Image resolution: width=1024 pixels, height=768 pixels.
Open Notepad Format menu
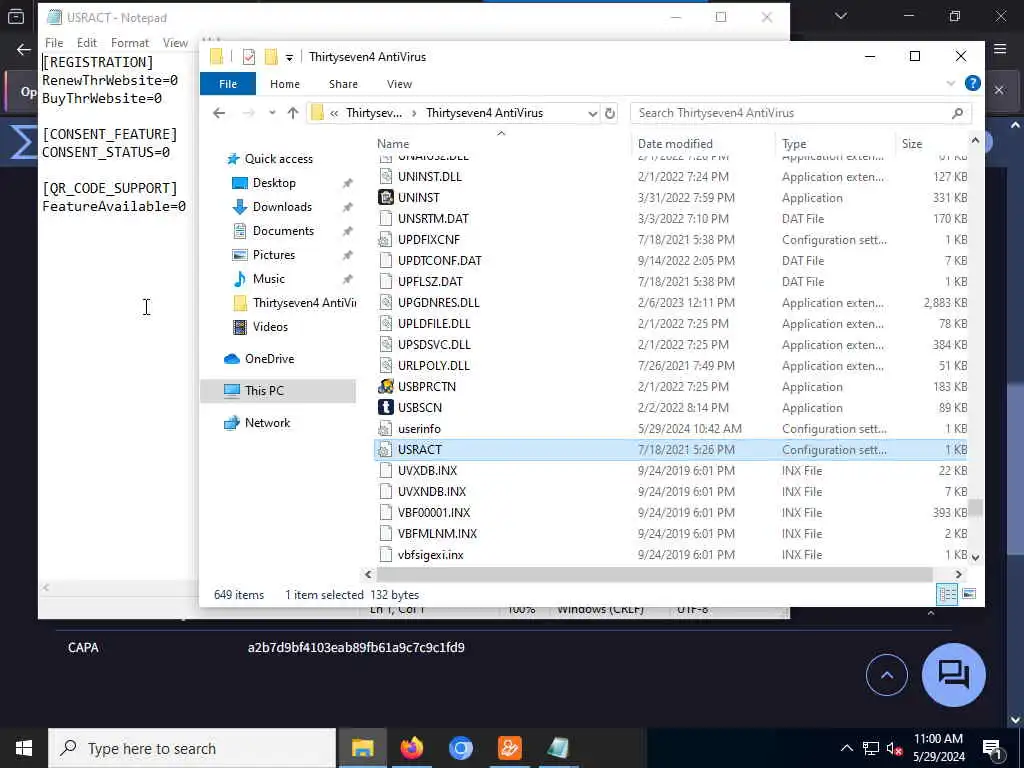point(130,42)
